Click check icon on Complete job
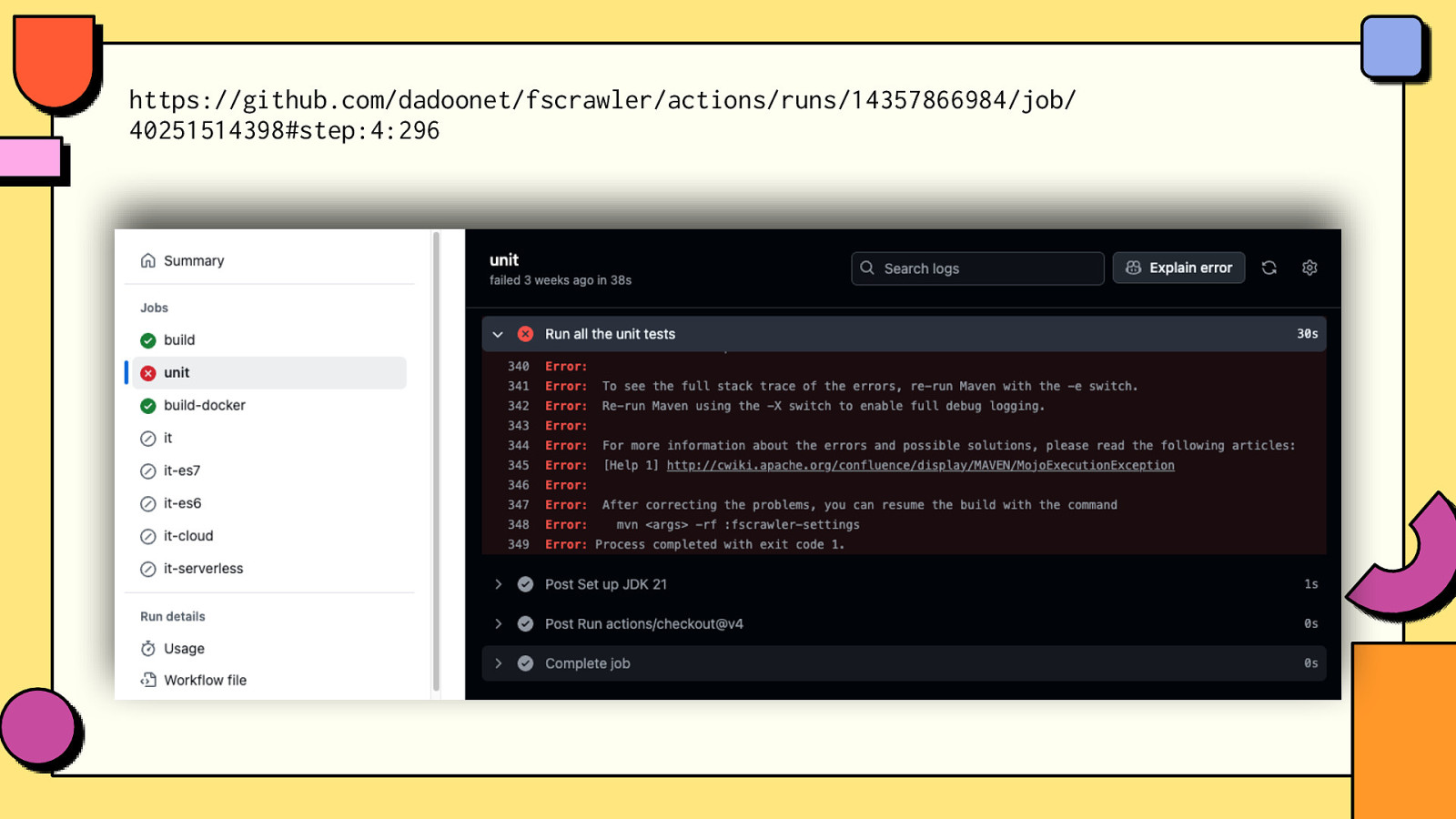Viewport: 1456px width, 819px height. (x=526, y=663)
